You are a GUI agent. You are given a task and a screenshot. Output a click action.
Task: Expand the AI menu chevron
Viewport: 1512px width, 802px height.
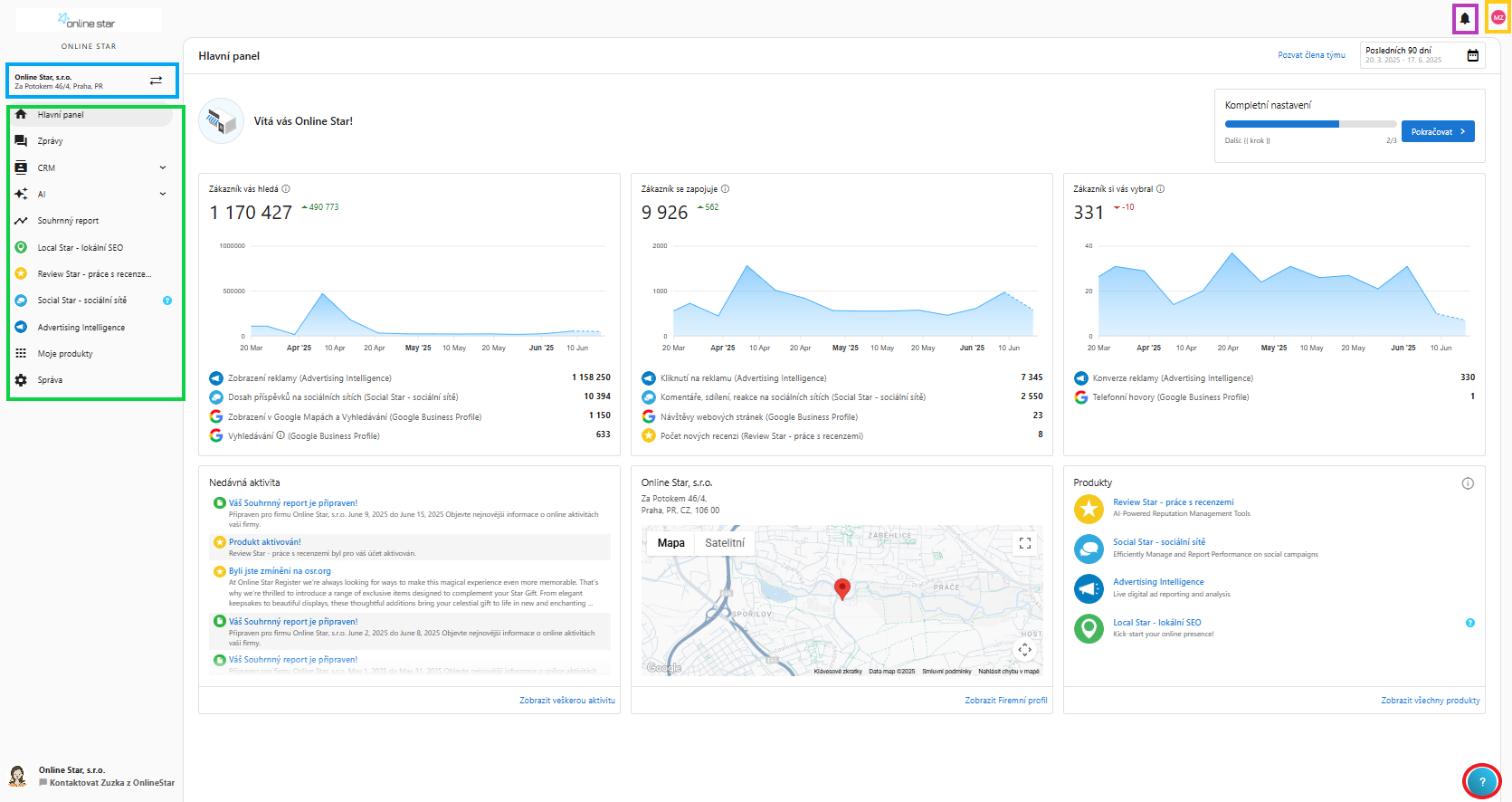pos(163,194)
